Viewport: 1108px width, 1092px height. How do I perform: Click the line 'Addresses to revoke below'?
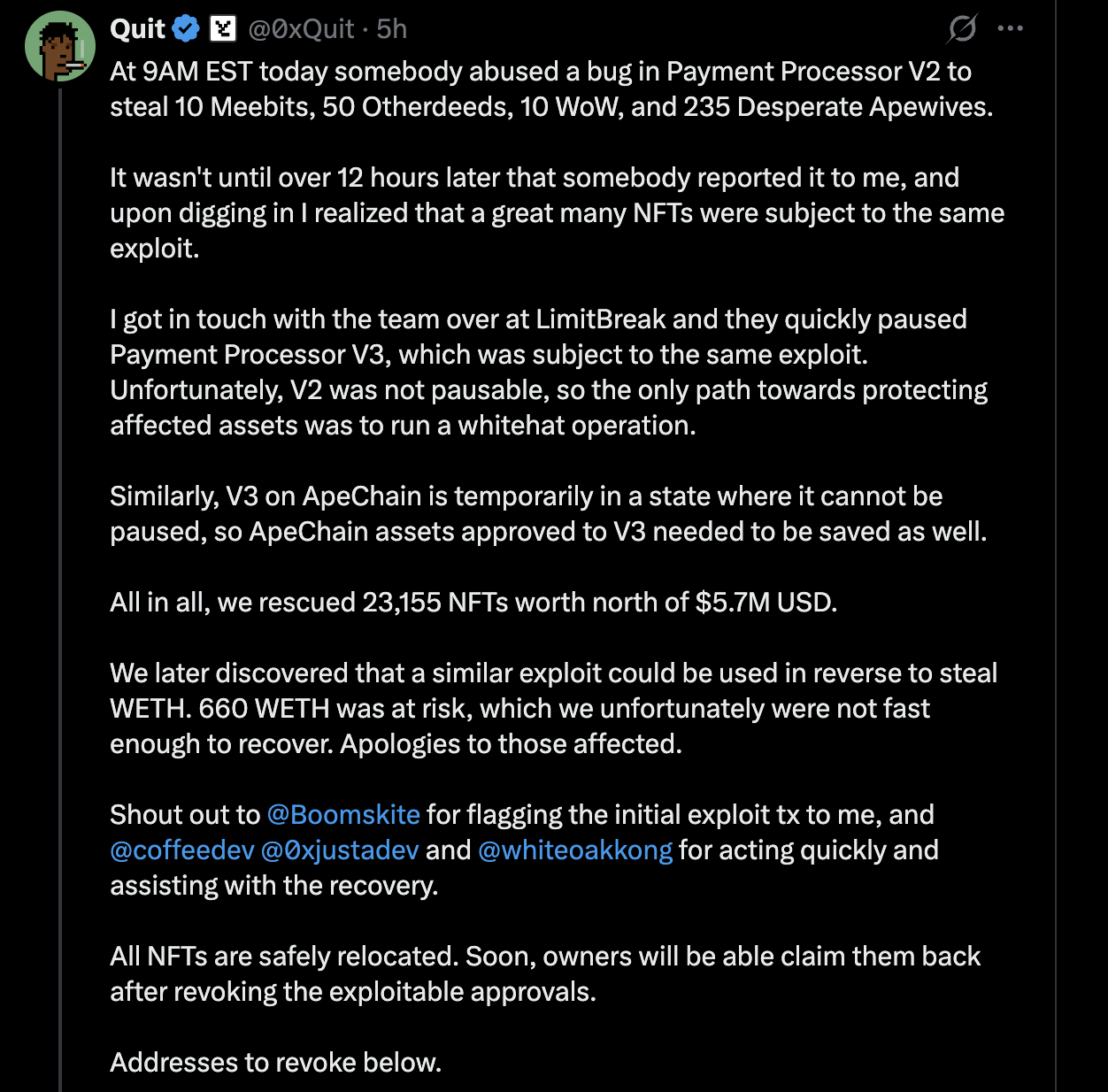276,1062
